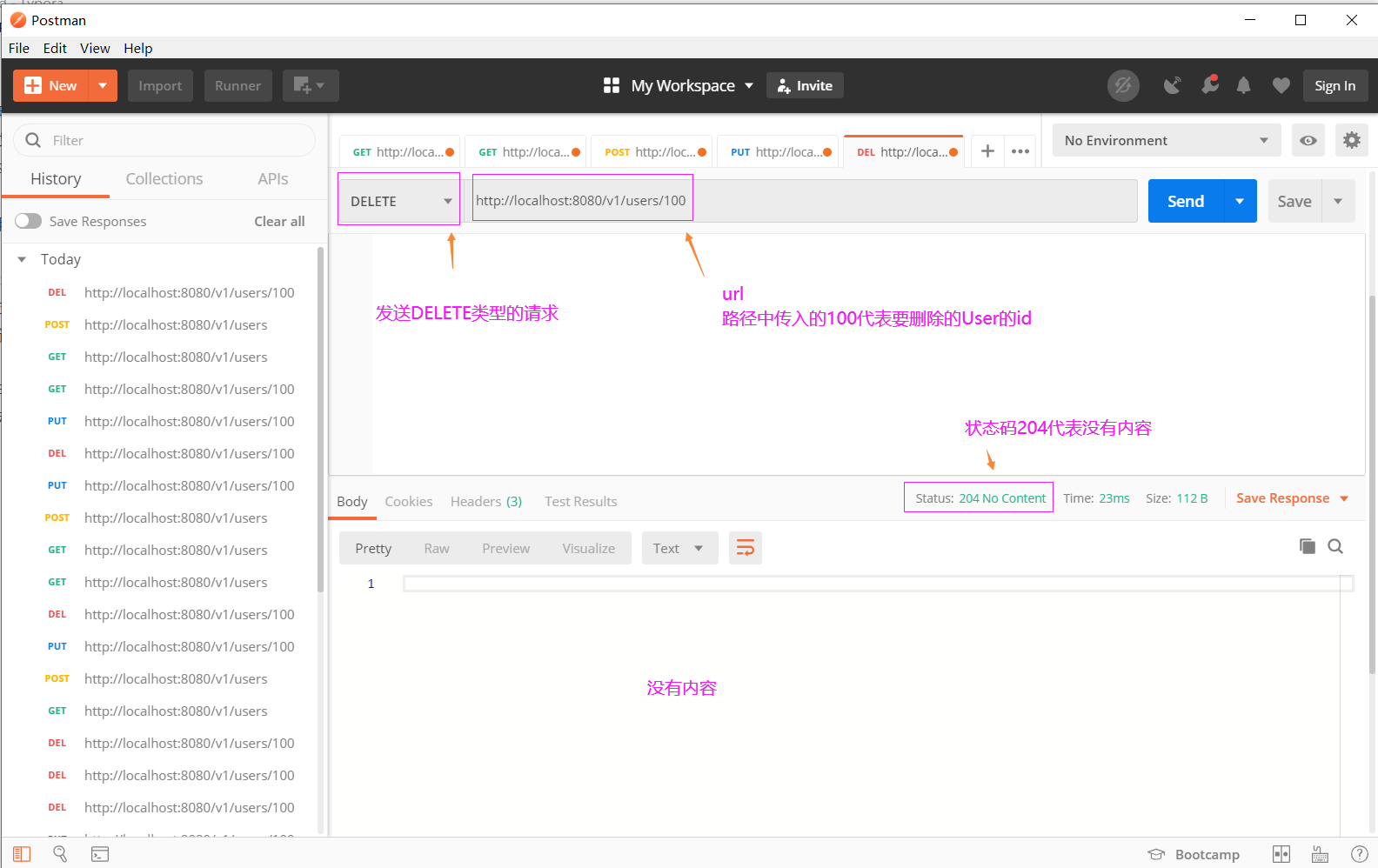1378x868 pixels.
Task: Click the orange New button
Action: [x=51, y=85]
